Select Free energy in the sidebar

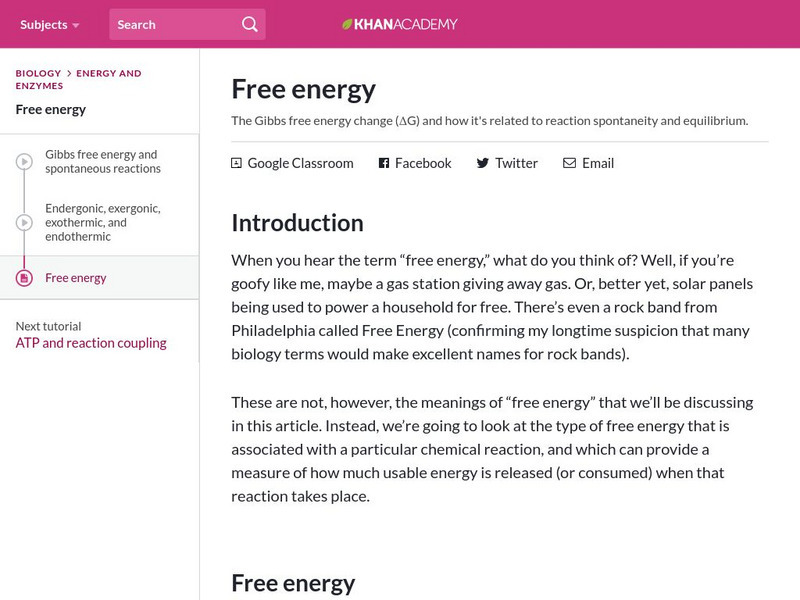click(78, 278)
